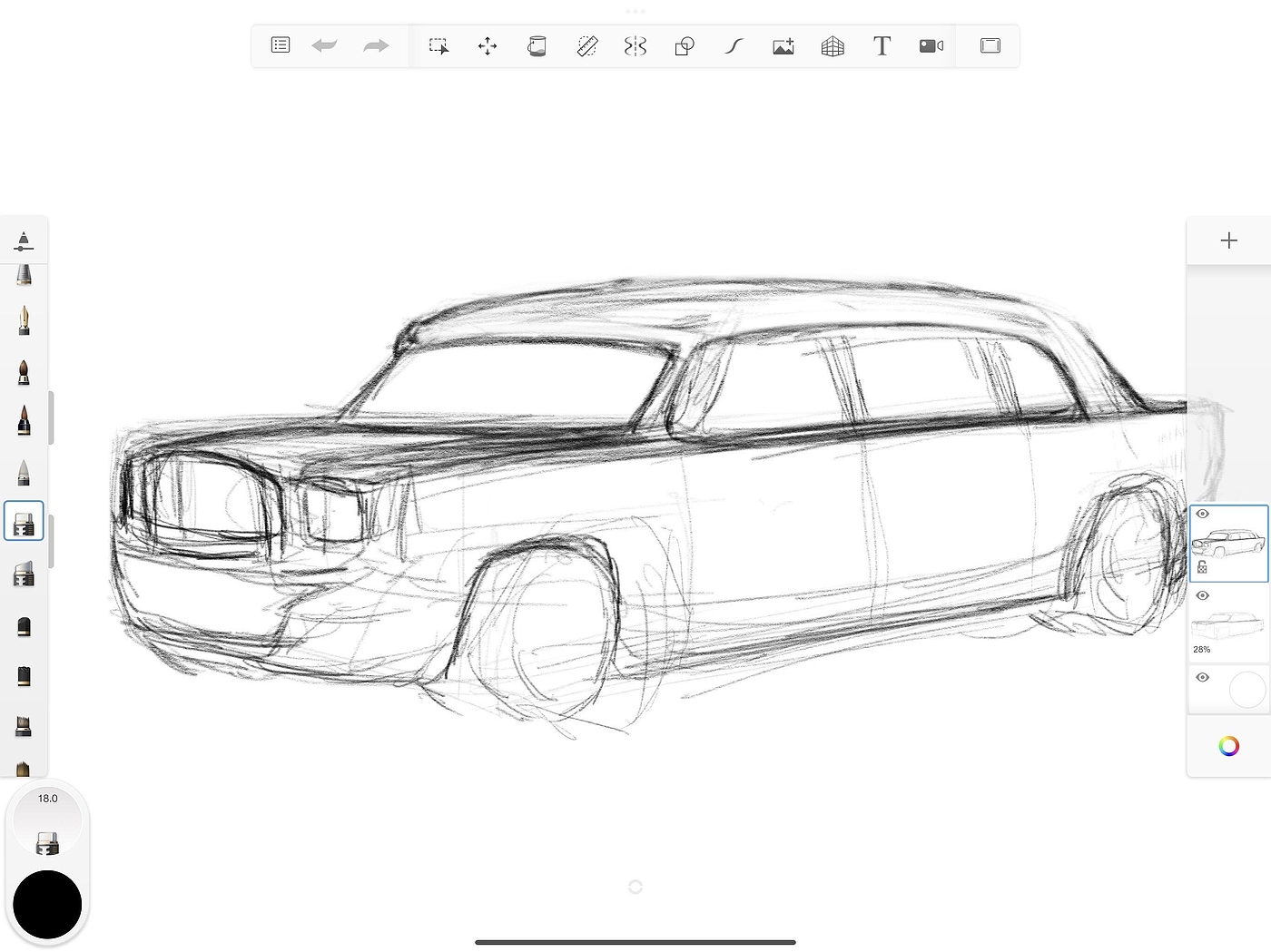
Task: Open the main menu list icon
Action: click(x=281, y=45)
